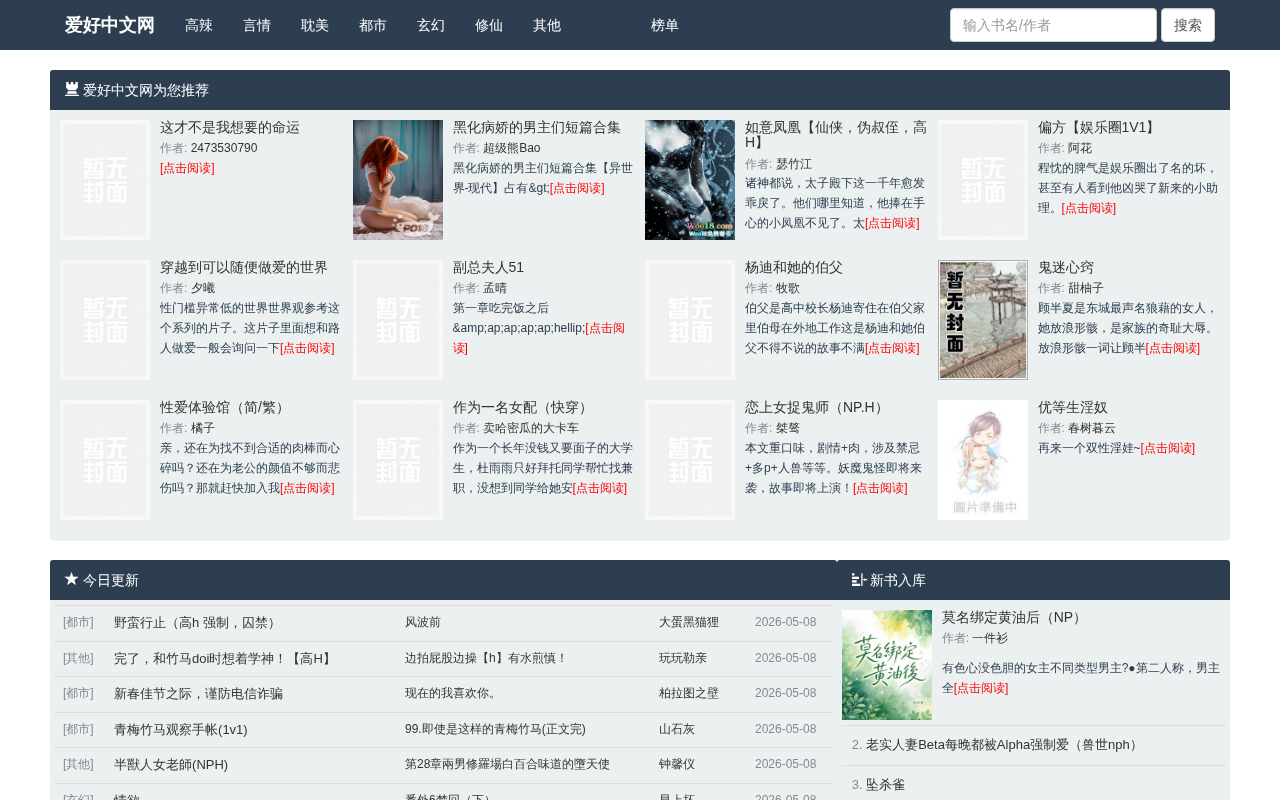Open the 鬼迷心窍 cover thumbnail
Viewport: 1280px width, 800px height.
click(x=983, y=320)
